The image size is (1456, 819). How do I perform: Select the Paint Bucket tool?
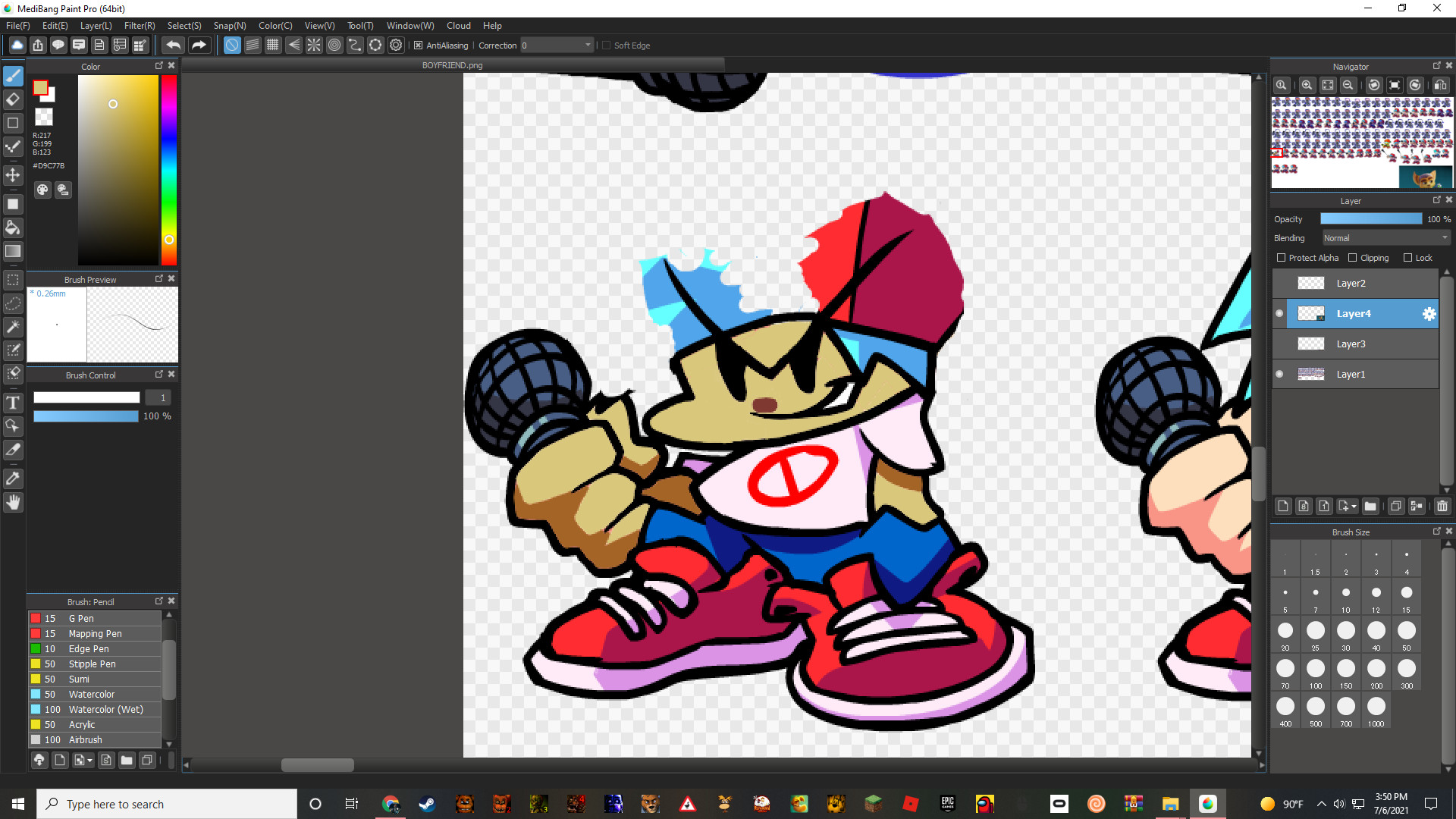pos(12,227)
